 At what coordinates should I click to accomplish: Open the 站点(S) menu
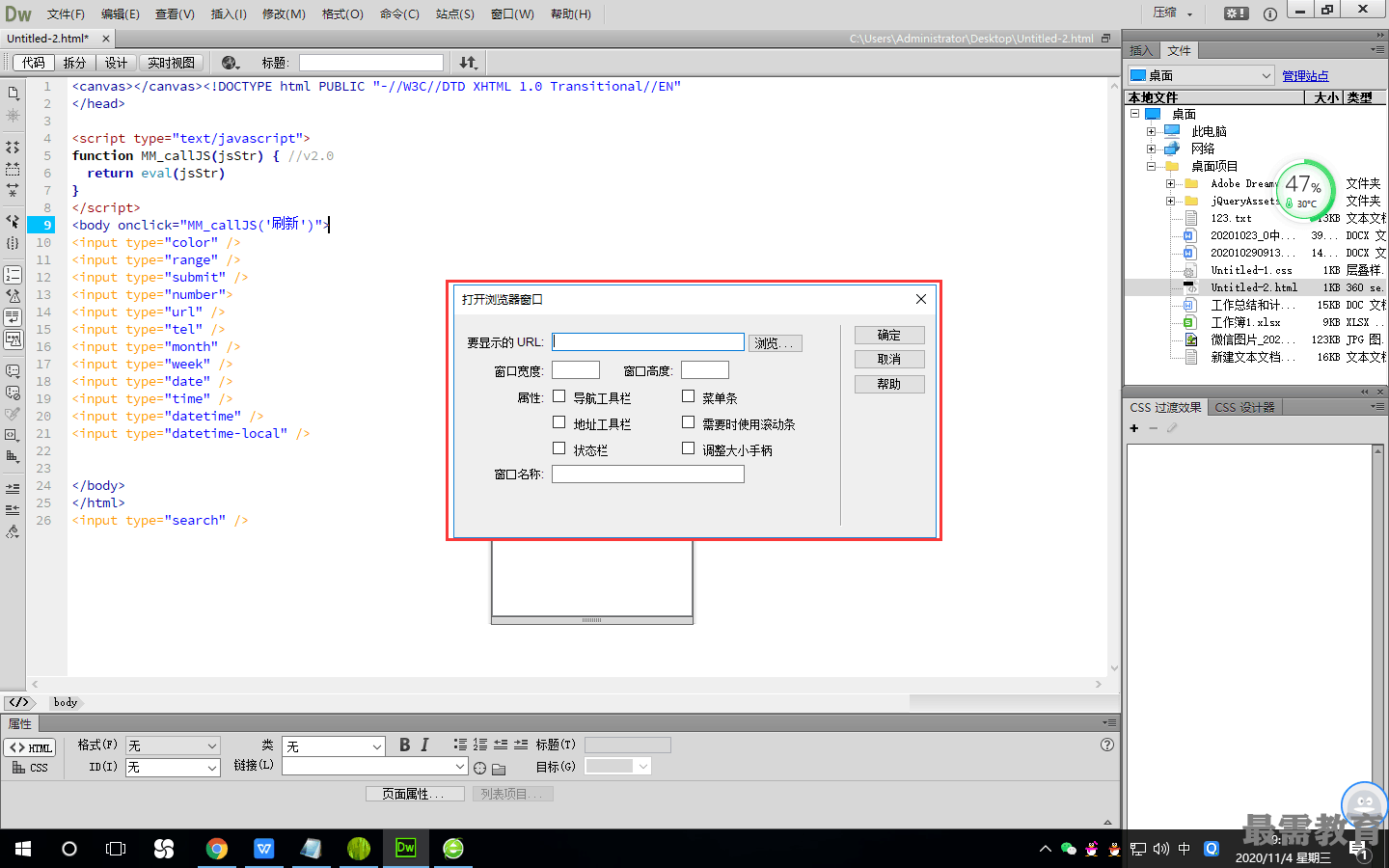click(x=454, y=14)
